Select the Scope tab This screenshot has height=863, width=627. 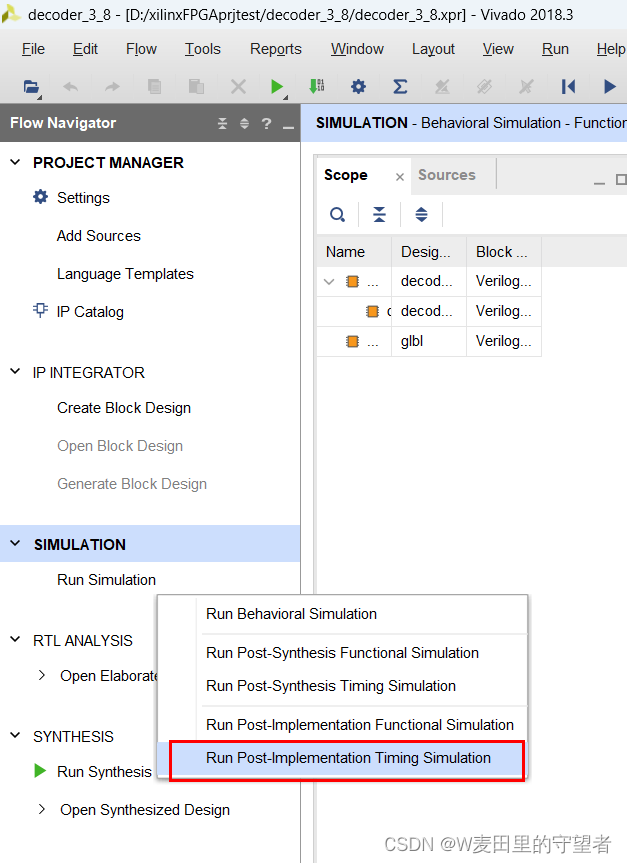point(346,175)
